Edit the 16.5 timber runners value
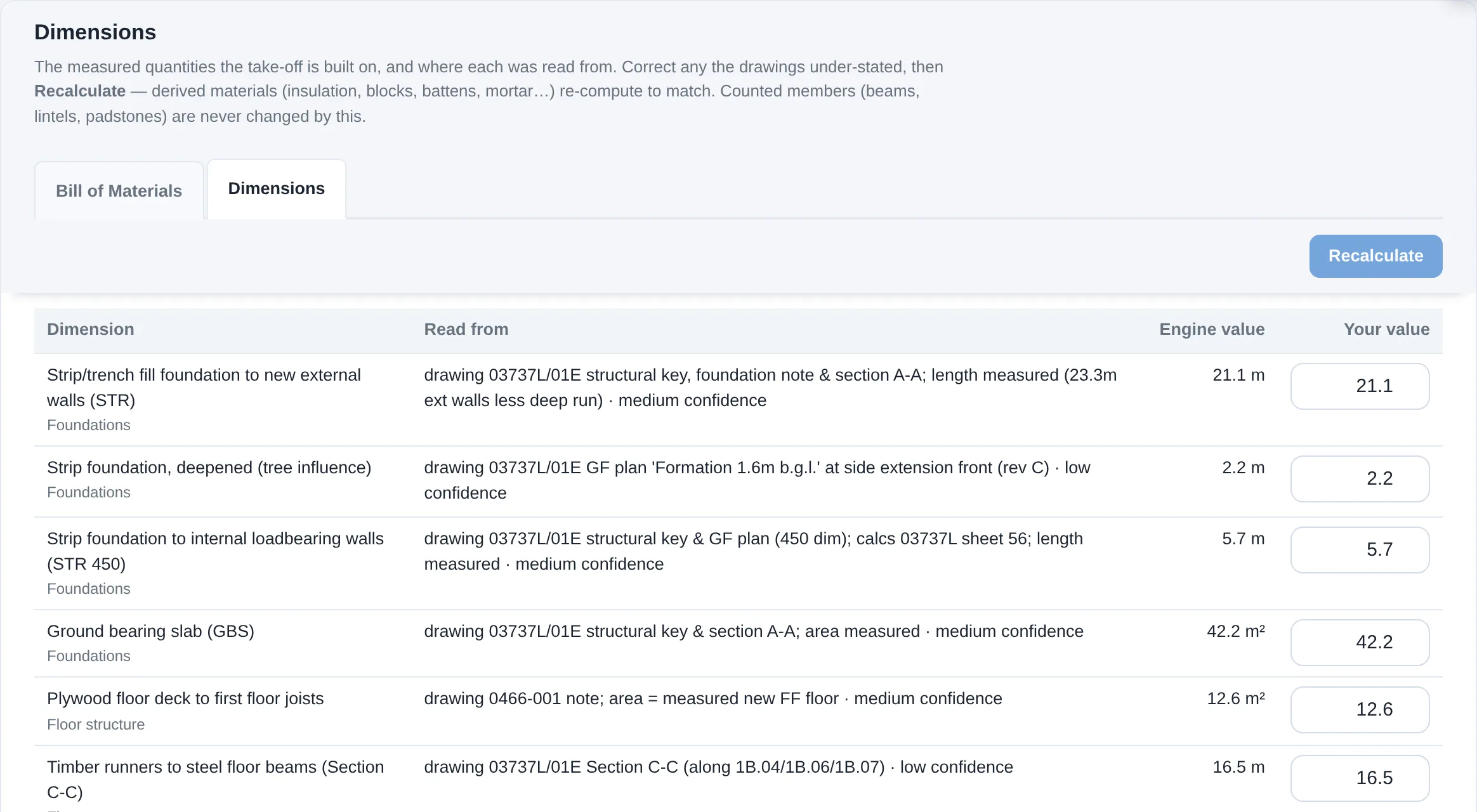The width and height of the screenshot is (1477, 812). coord(1360,778)
